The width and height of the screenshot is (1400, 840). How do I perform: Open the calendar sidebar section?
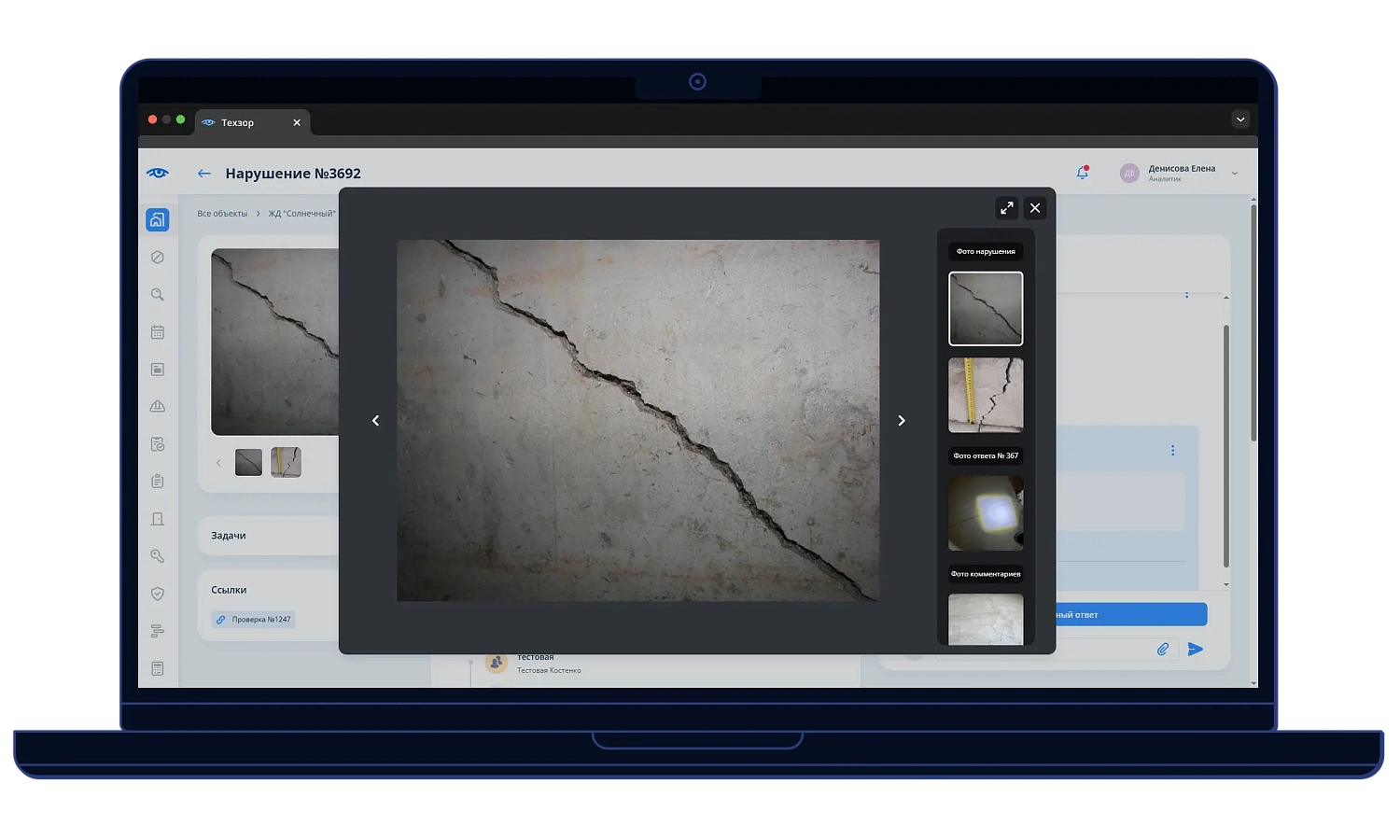[158, 332]
